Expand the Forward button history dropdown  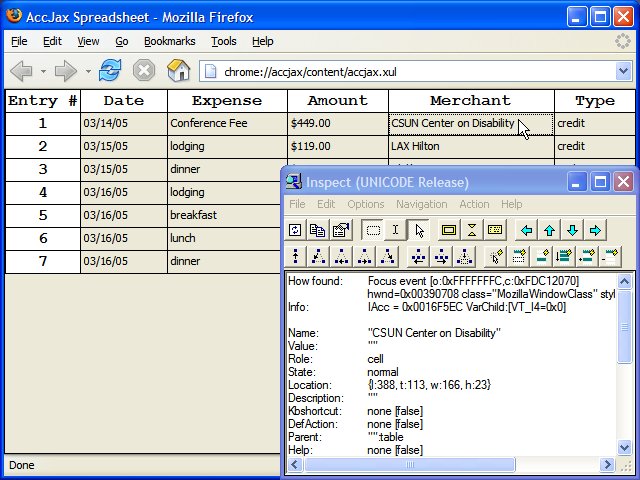coord(88,71)
